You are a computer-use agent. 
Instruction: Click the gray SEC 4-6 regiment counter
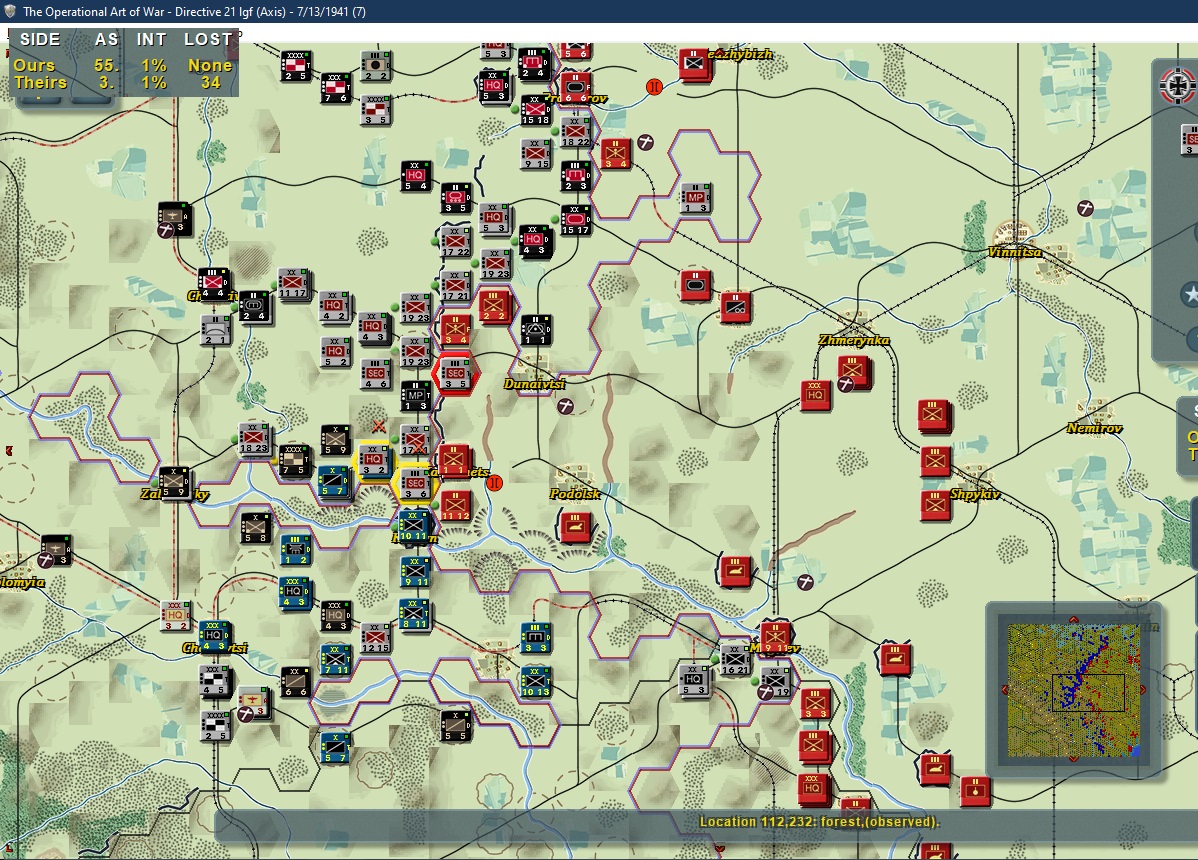click(375, 374)
